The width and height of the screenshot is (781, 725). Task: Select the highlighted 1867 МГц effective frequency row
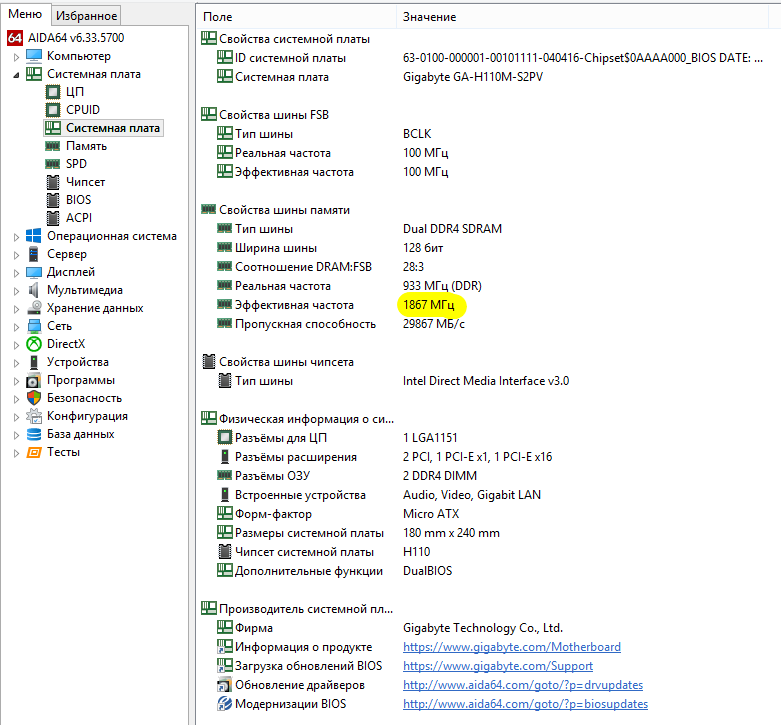429,305
